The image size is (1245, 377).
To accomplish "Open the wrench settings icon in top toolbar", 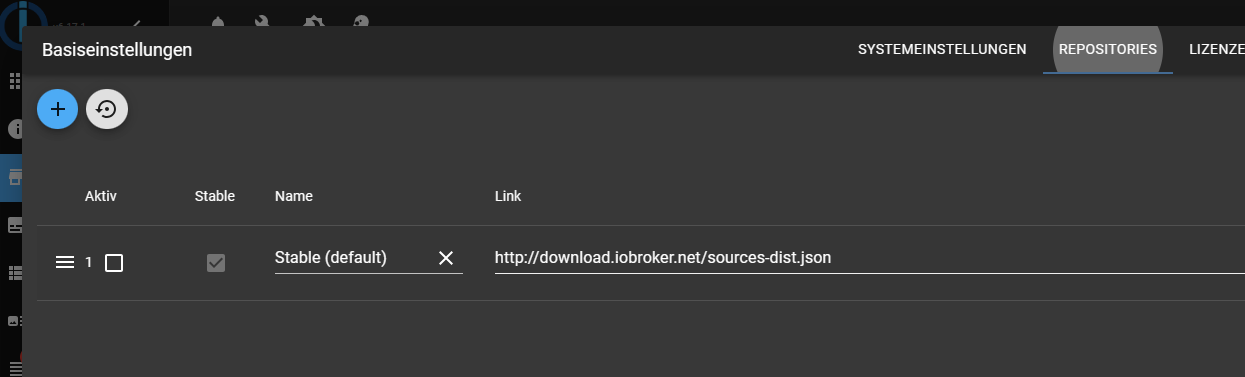I will (264, 21).
